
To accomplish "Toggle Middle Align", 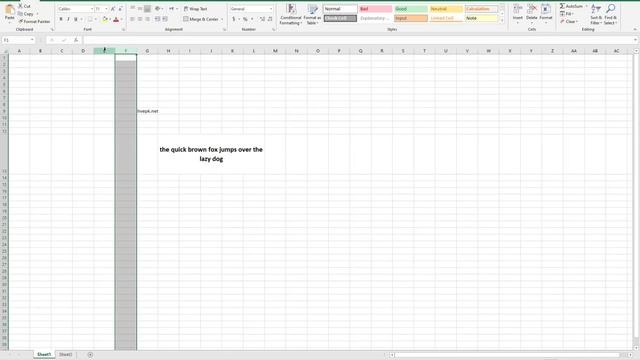I will 140,9.
